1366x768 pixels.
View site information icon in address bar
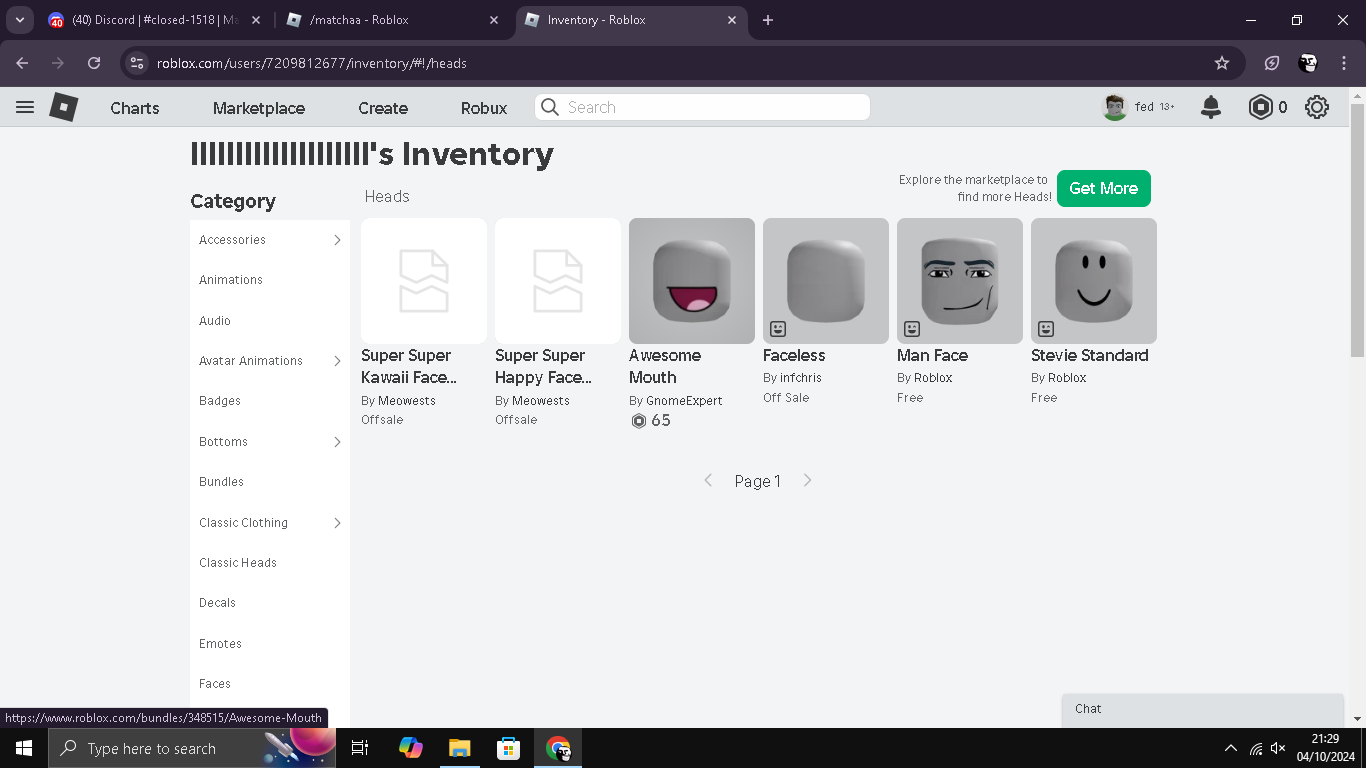pyautogui.click(x=138, y=63)
